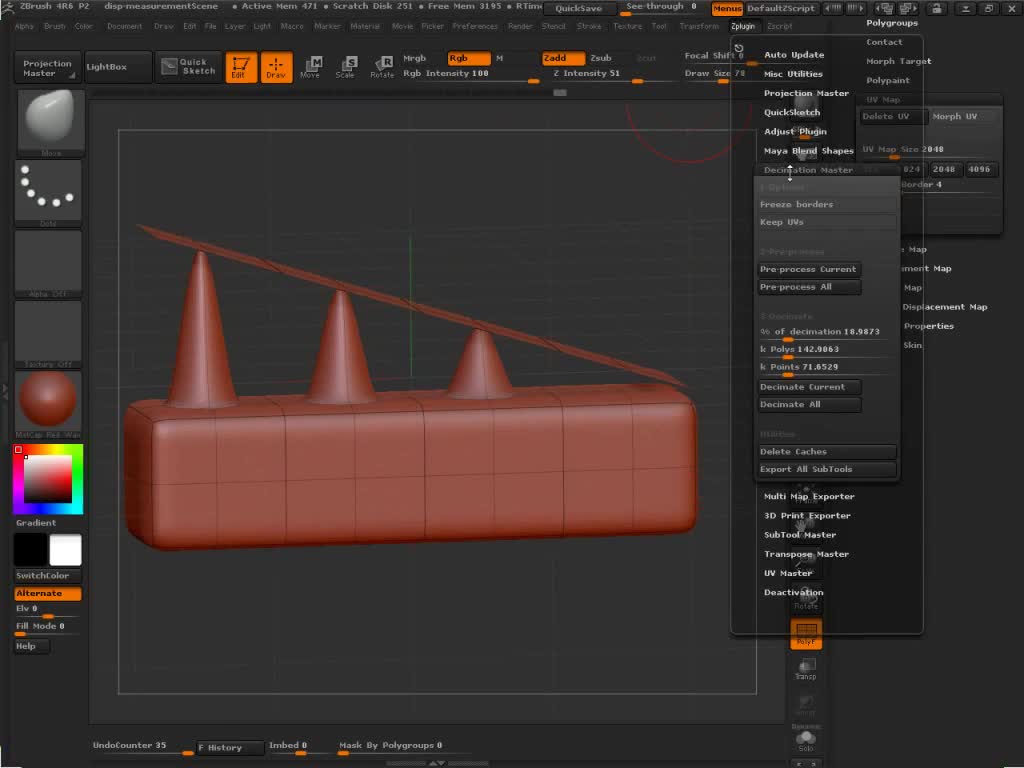Click Pre-process Current button

808,269
